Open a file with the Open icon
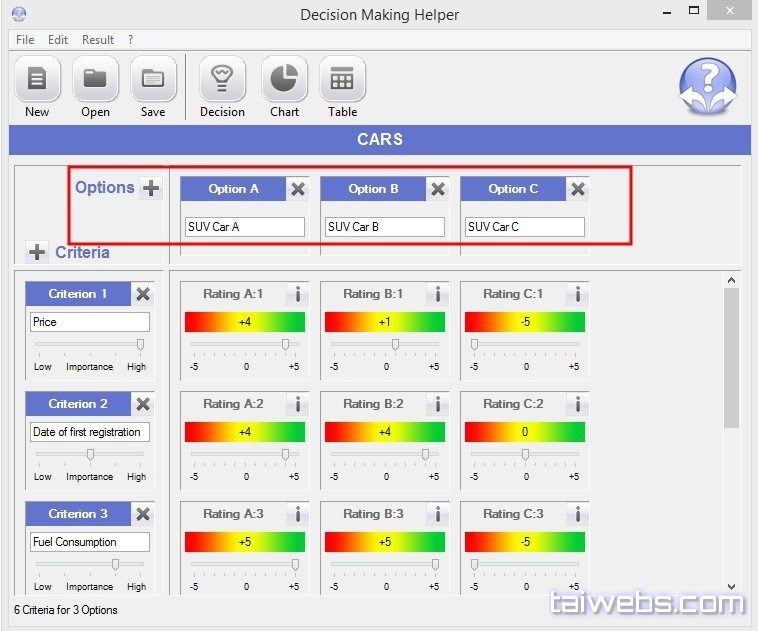The image size is (758, 631). point(95,79)
